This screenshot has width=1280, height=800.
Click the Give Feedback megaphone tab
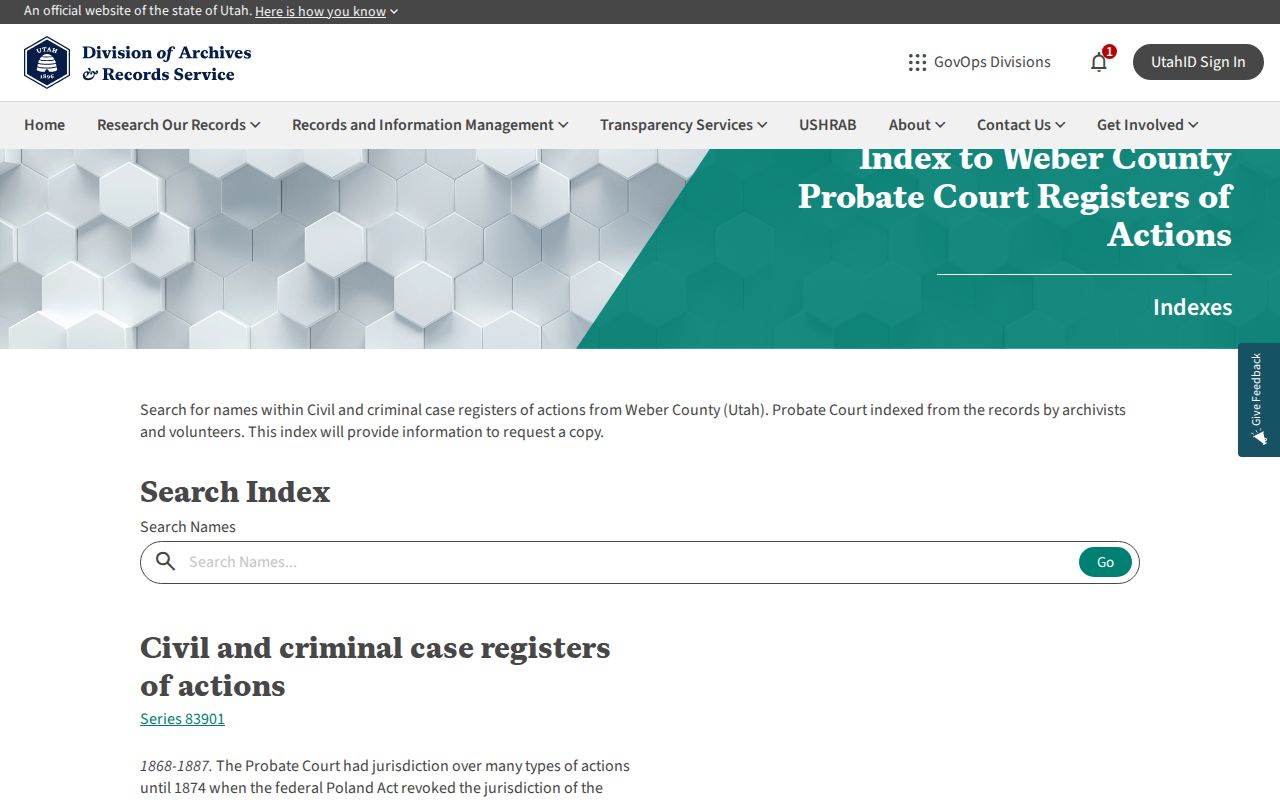click(x=1259, y=400)
